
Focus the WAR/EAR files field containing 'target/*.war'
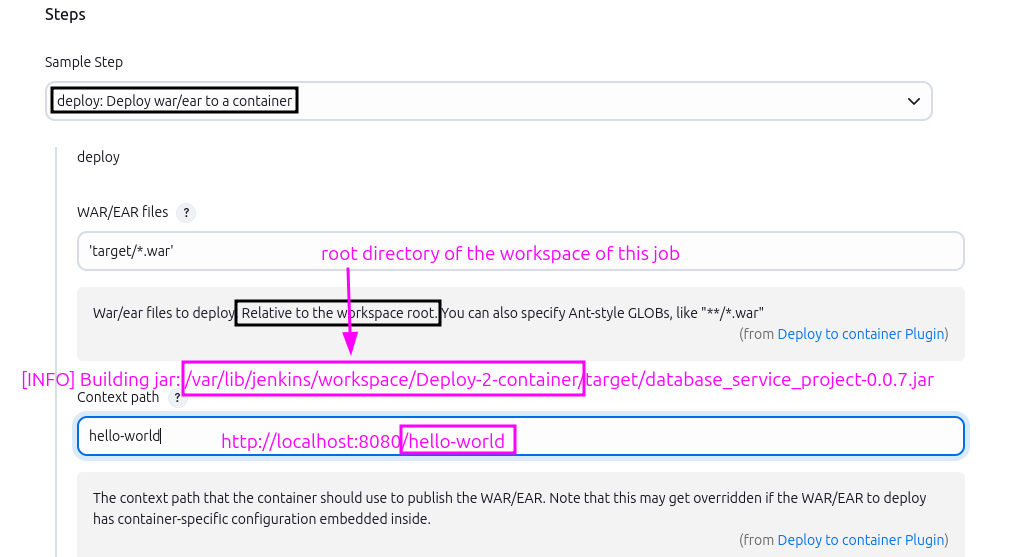[x=520, y=251]
